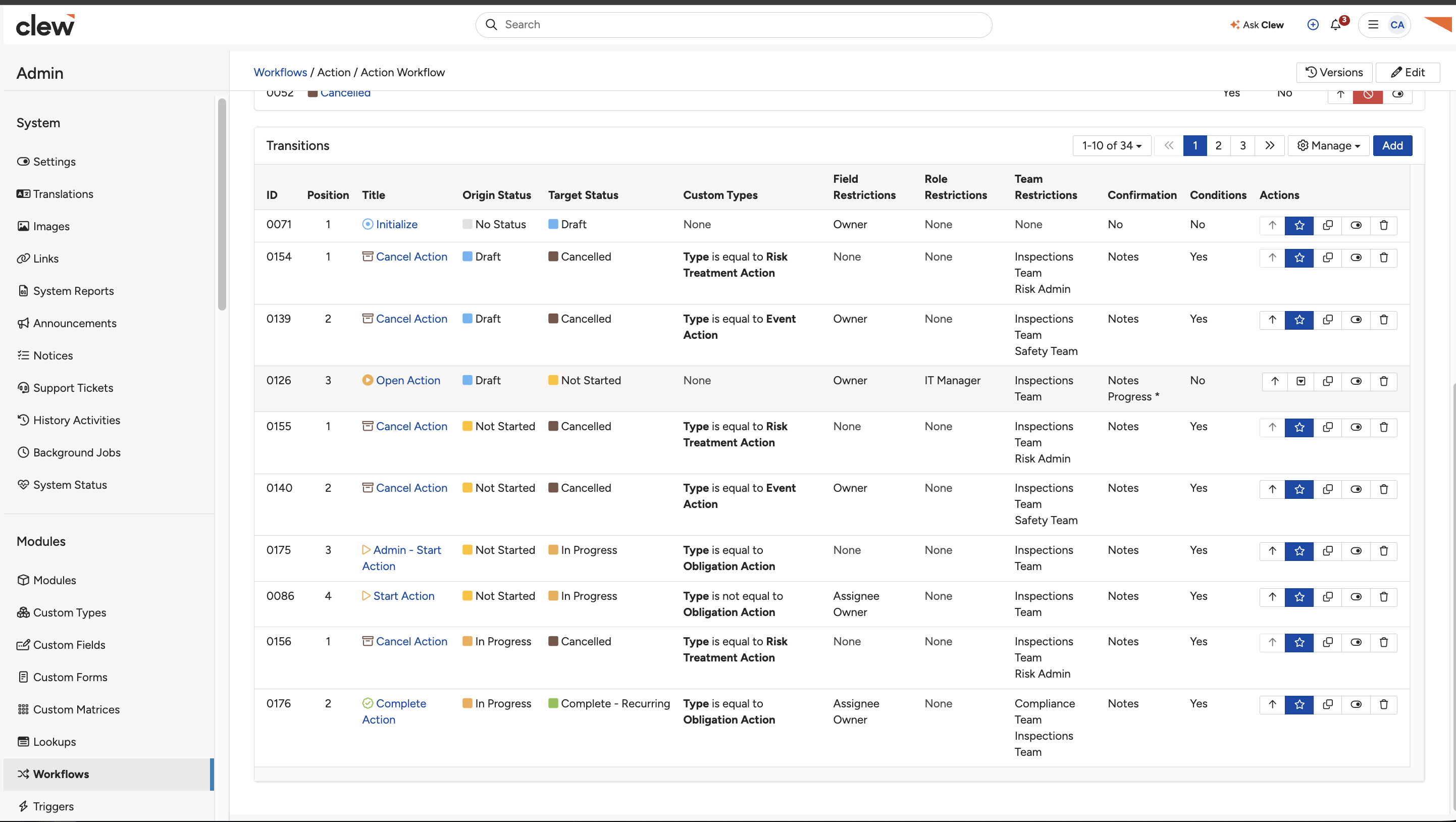Click the checkbox-dropdown icon in row 0126
1456x822 pixels.
1301,381
